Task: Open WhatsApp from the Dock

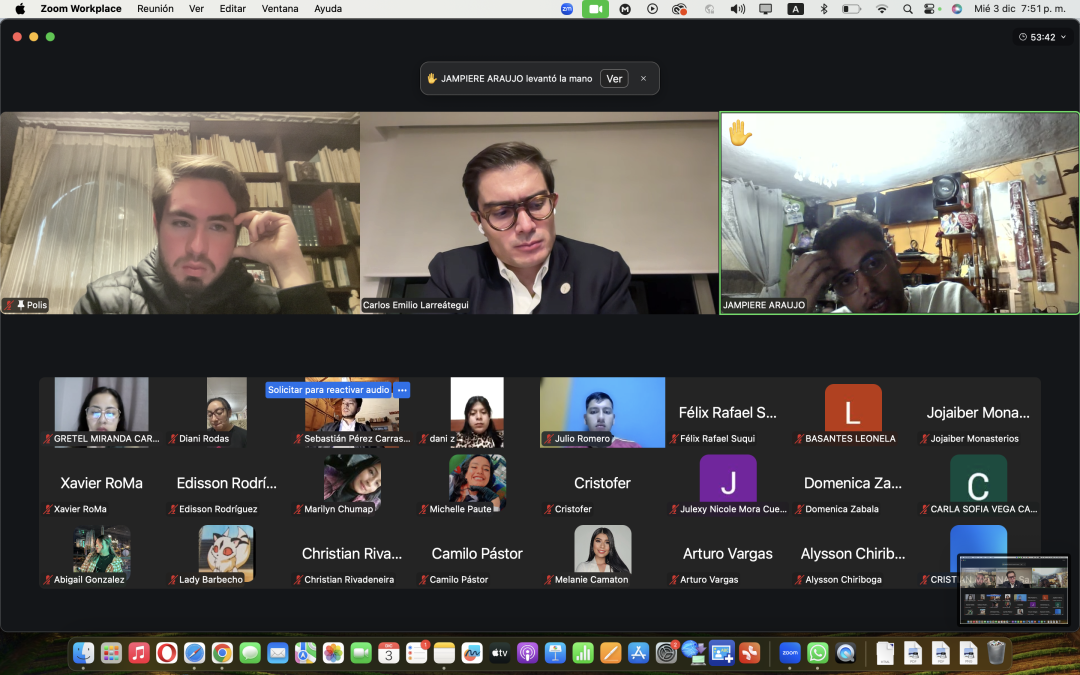Action: coord(818,653)
